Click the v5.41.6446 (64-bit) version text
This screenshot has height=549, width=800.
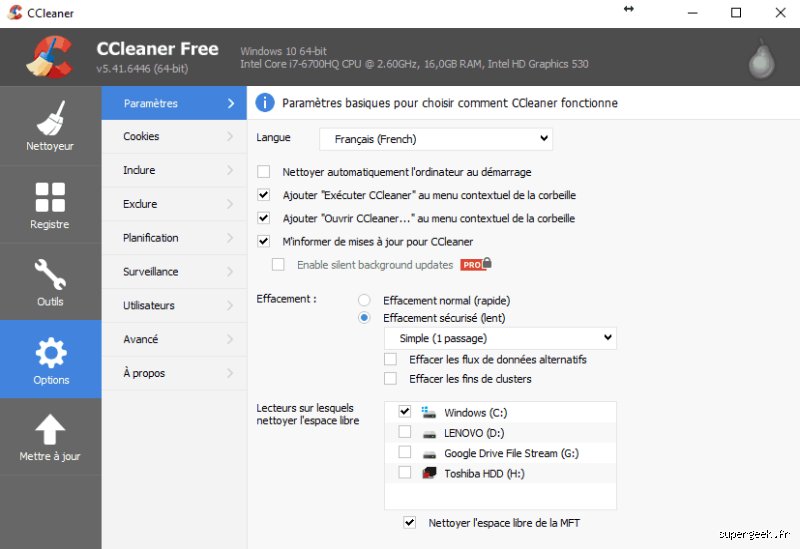pos(142,68)
